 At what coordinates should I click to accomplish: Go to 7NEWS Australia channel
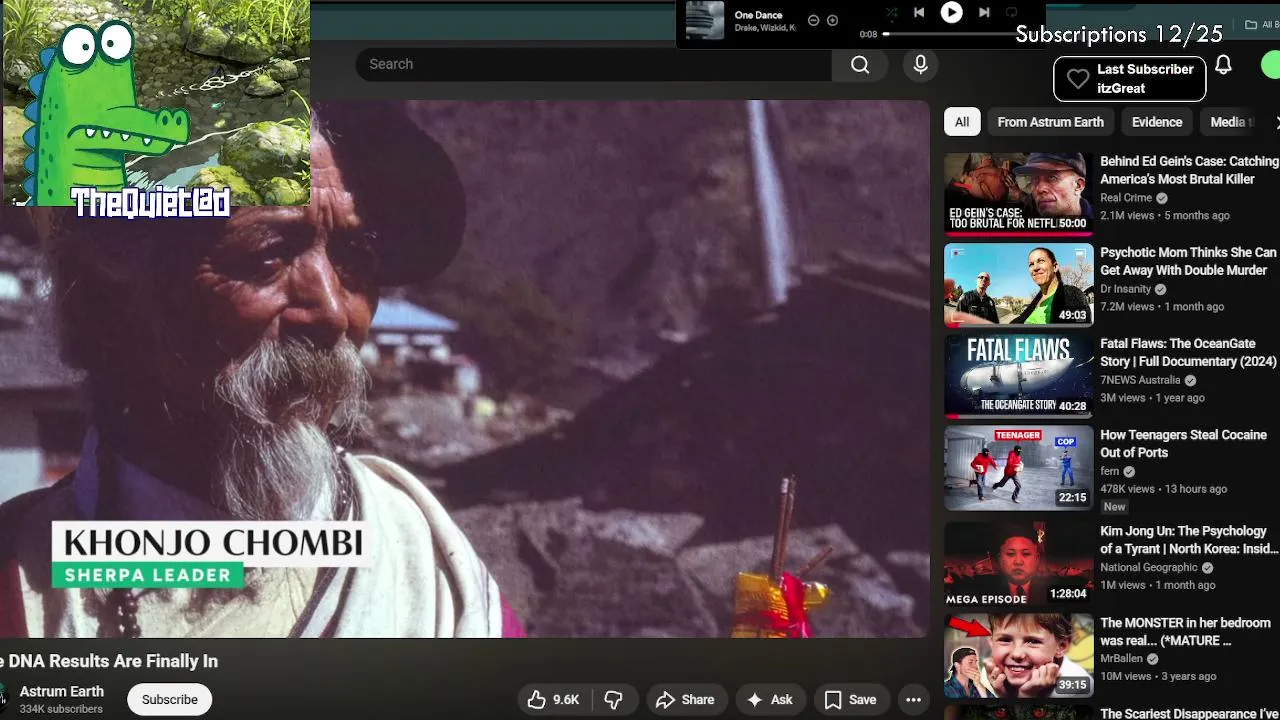coord(1140,380)
